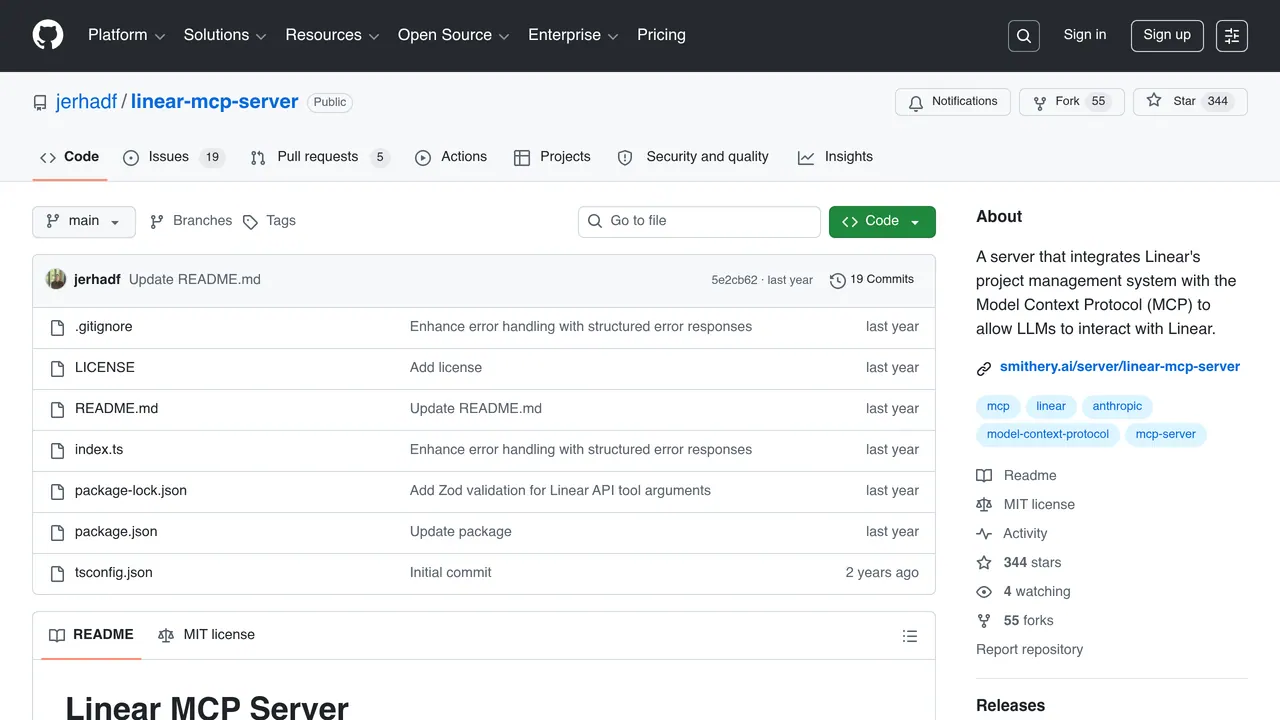Image resolution: width=1280 pixels, height=720 pixels.
Task: Expand the Platform menu
Action: (126, 35)
